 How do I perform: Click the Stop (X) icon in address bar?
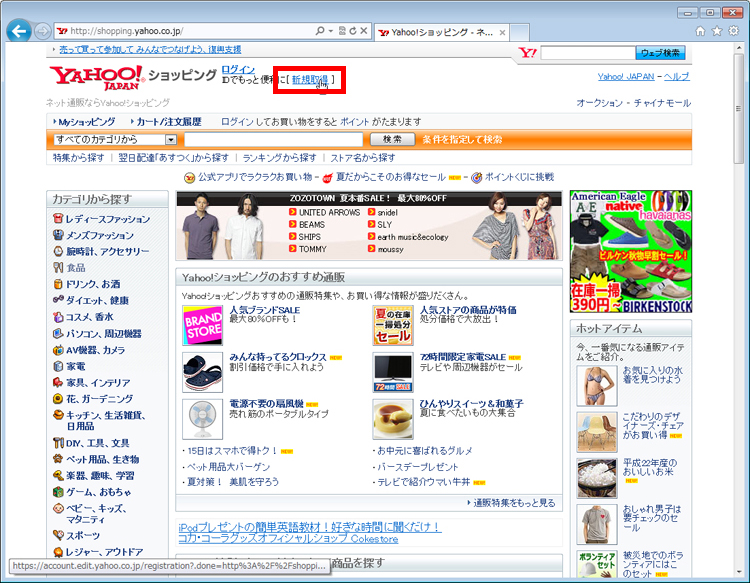point(364,31)
